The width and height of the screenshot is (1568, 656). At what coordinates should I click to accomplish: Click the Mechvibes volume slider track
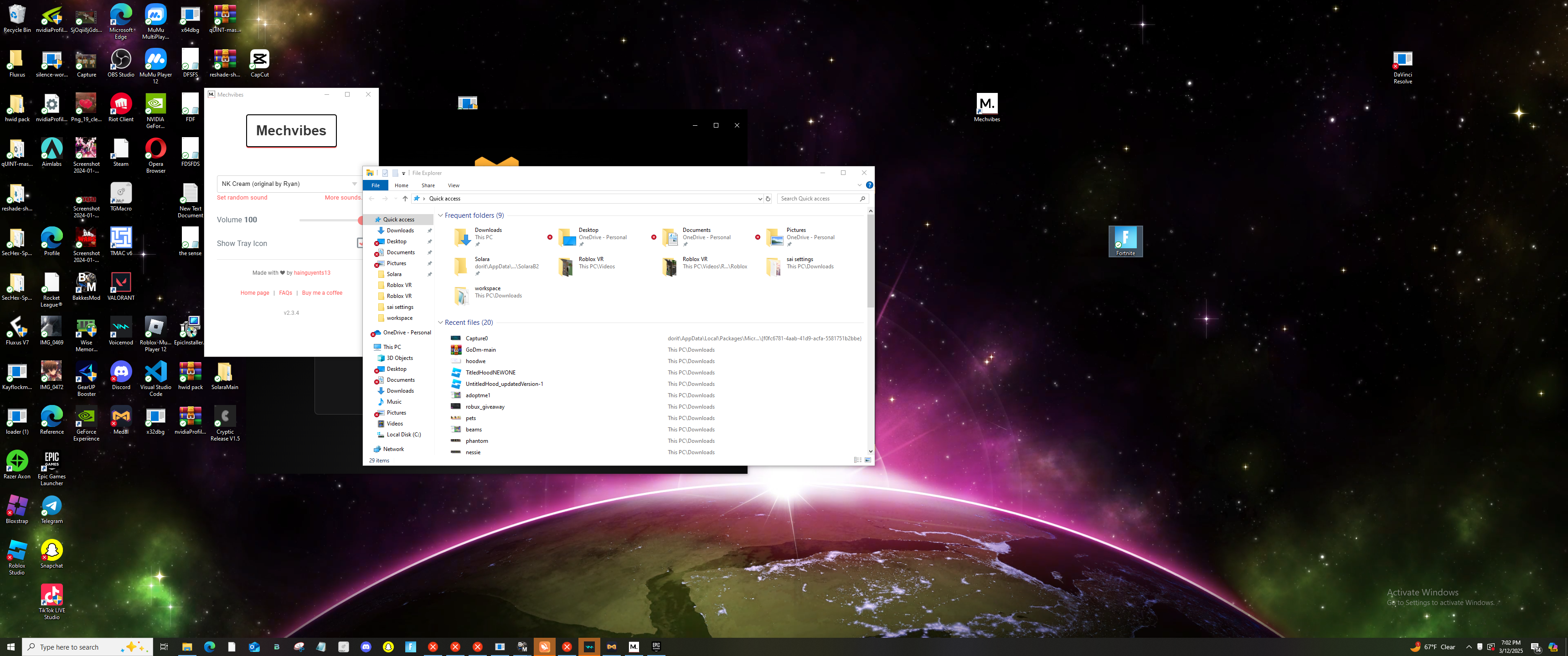[329, 220]
